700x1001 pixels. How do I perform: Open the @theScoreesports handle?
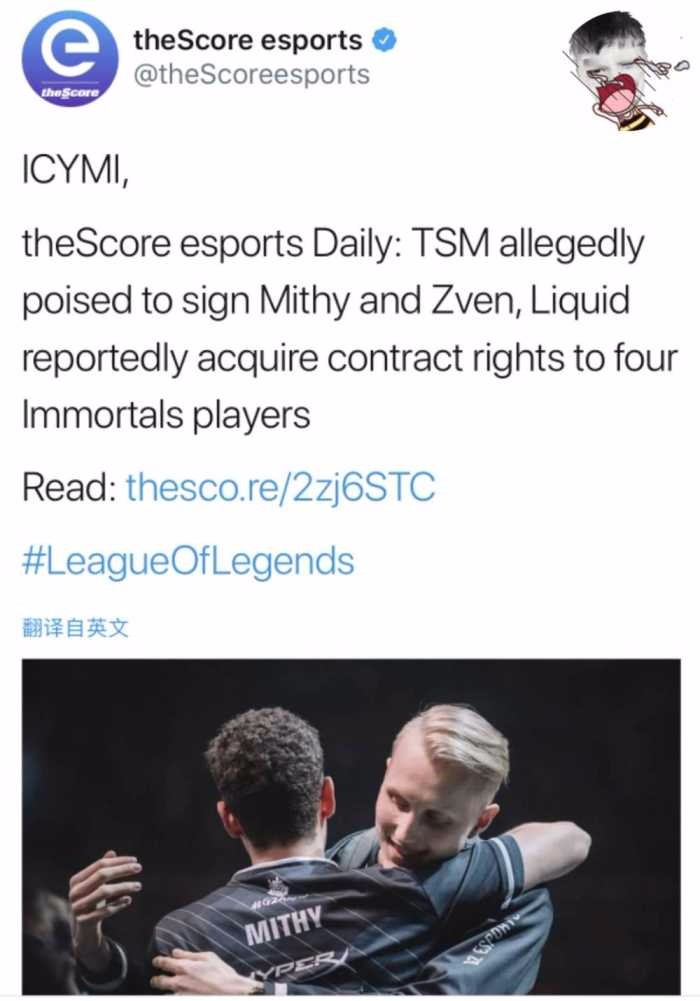[x=251, y=75]
